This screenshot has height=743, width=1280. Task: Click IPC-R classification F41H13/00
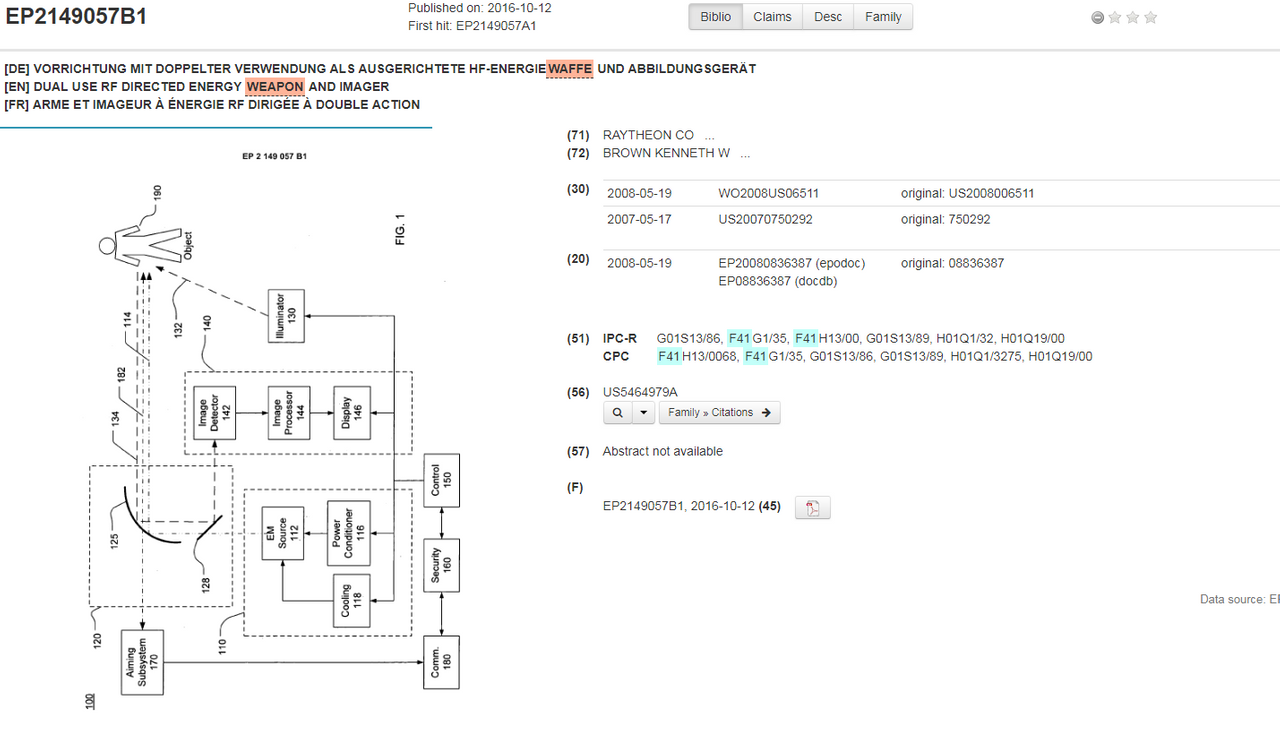827,338
